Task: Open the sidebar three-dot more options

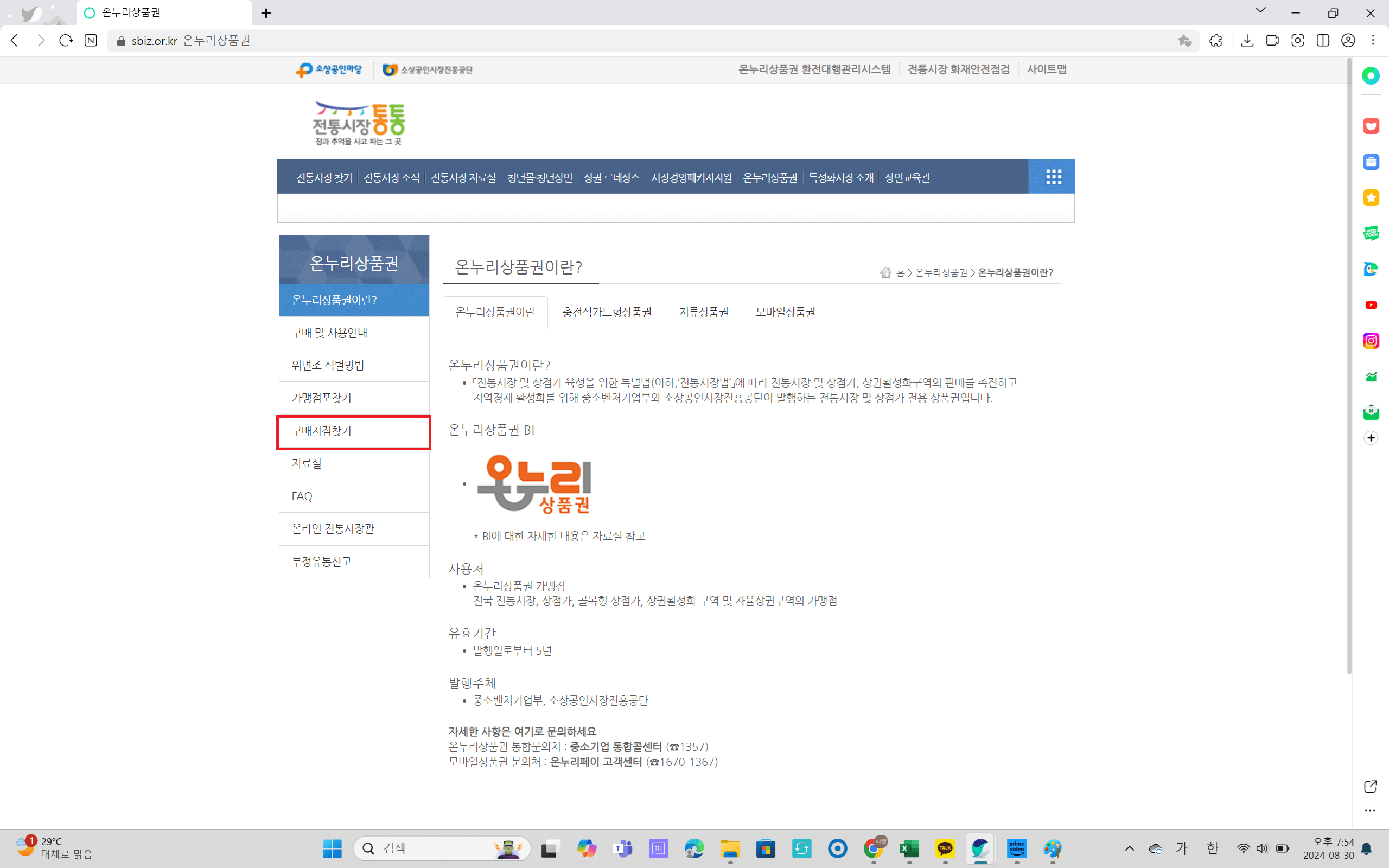Action: pyautogui.click(x=1370, y=810)
